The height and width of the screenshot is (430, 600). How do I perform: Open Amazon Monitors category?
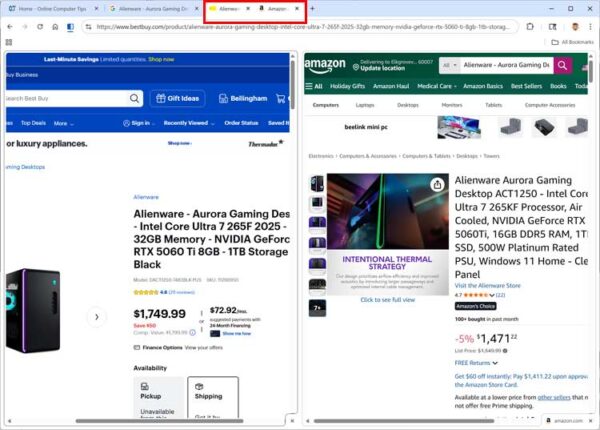coord(452,105)
